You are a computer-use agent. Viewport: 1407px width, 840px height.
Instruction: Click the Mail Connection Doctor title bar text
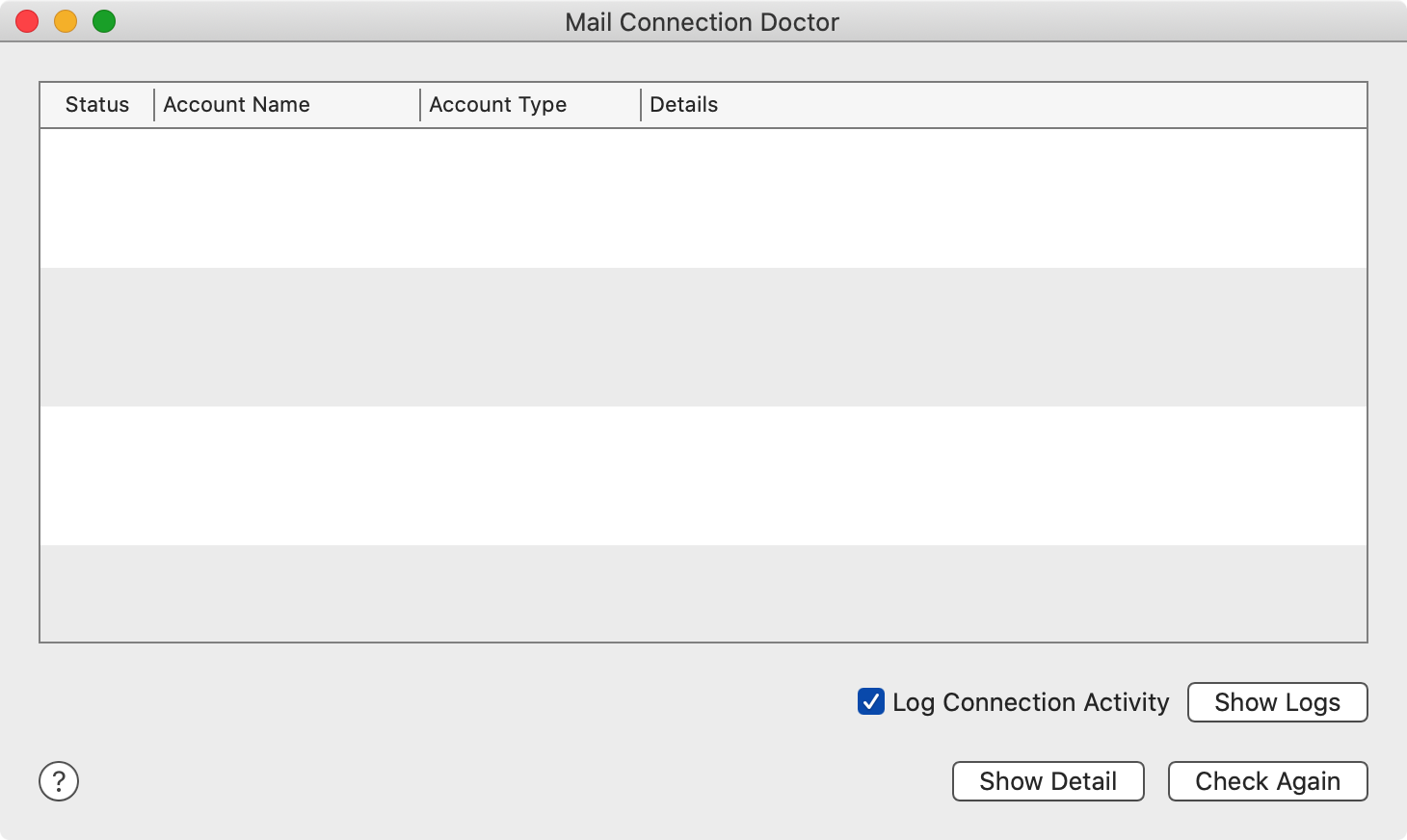(x=702, y=22)
